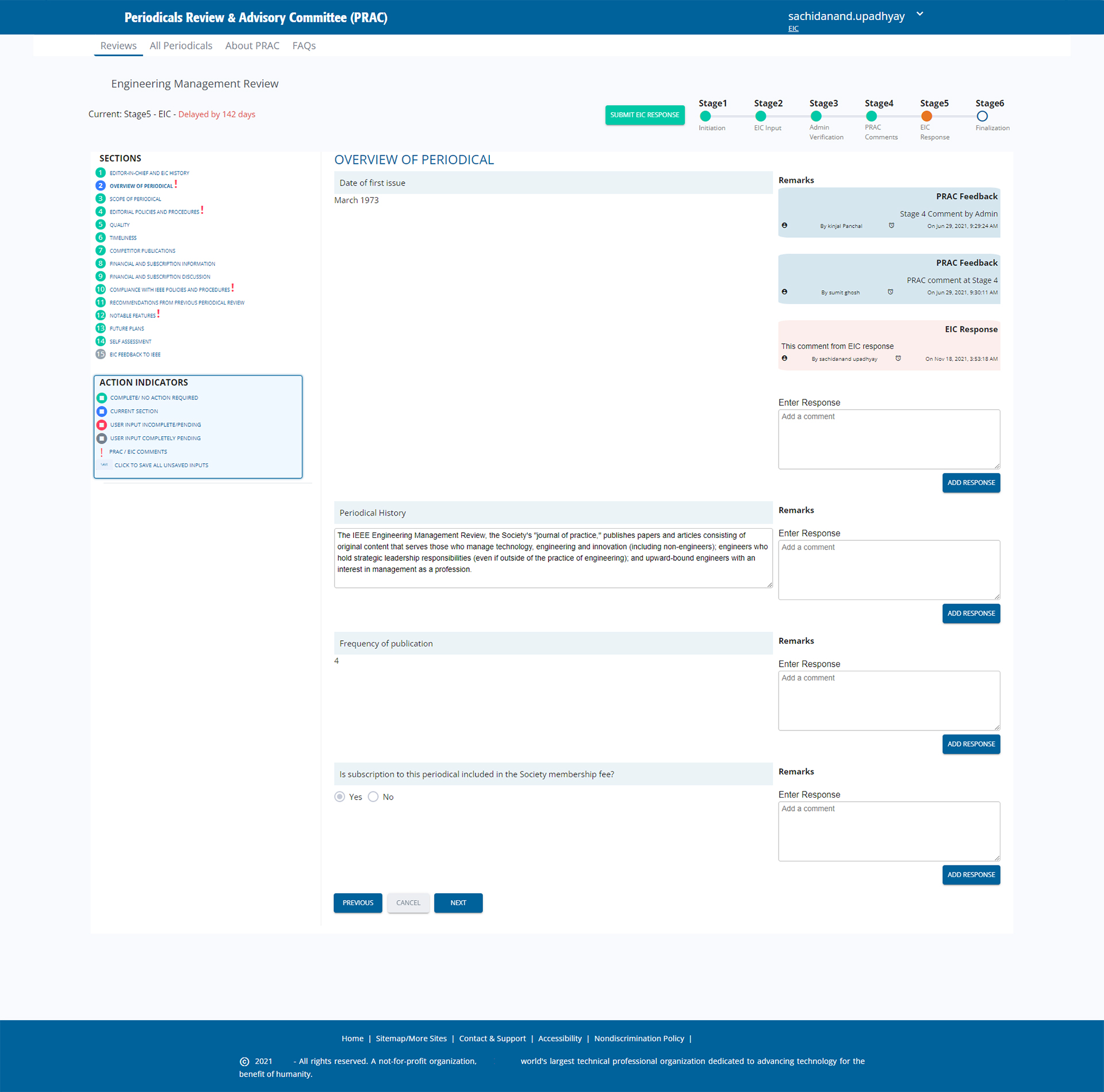Screen dimensions: 1104x1092
Task: Click section 5 Quality number badge
Action: point(101,224)
